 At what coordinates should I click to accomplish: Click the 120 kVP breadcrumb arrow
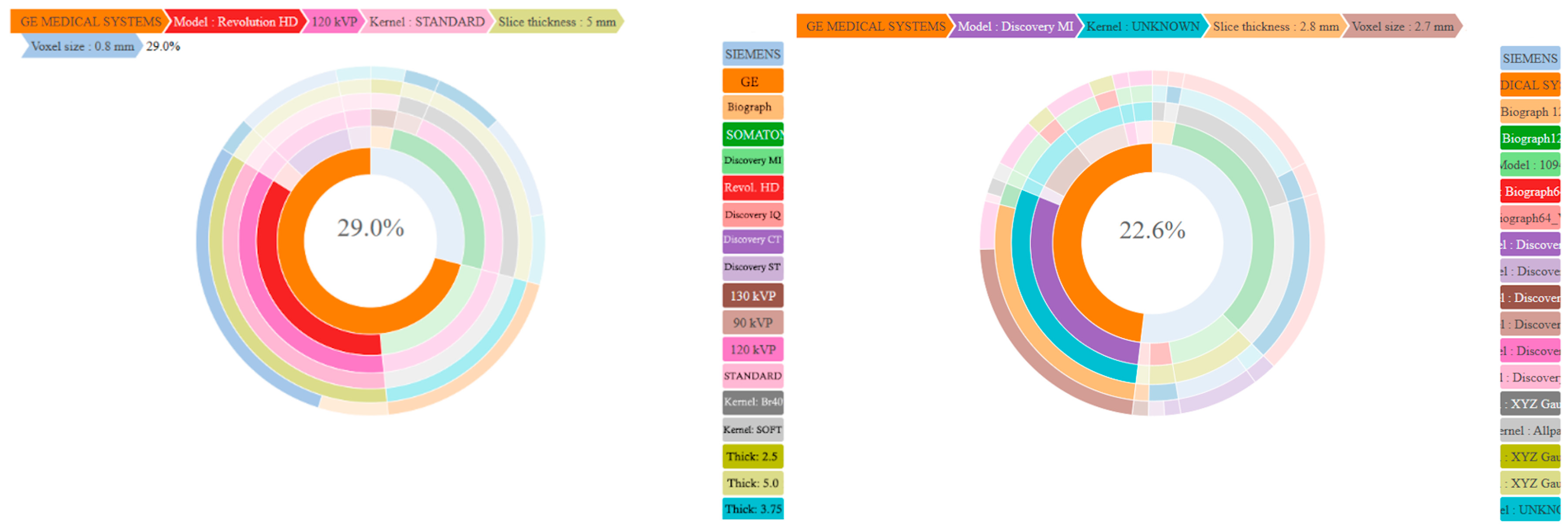[x=334, y=22]
